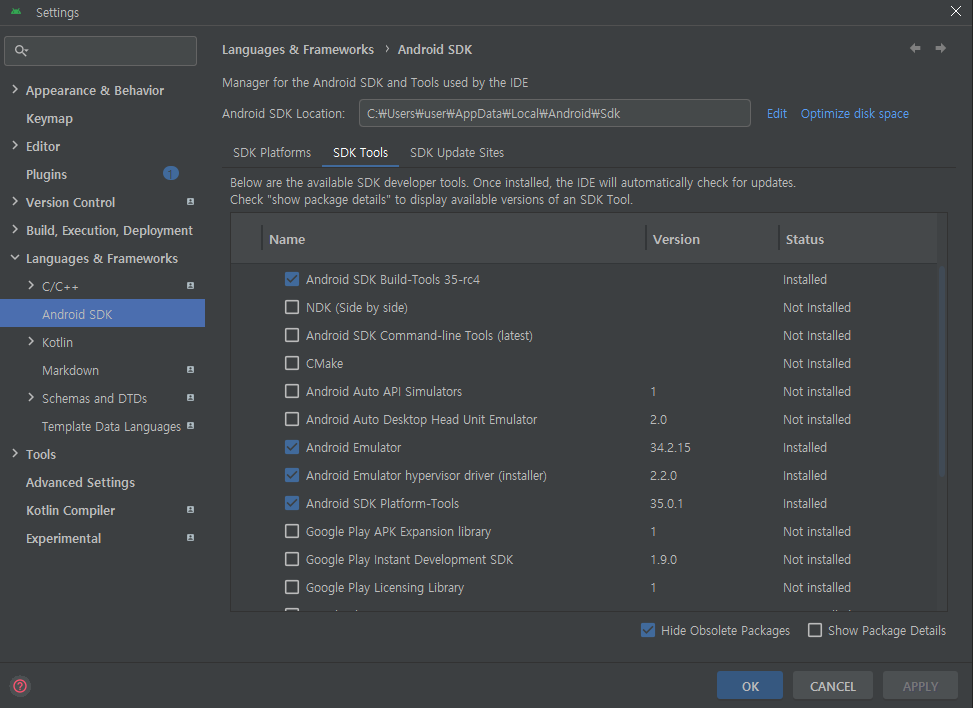Click the search magnifier icon
This screenshot has height=708, width=973.
pyautogui.click(x=21, y=50)
